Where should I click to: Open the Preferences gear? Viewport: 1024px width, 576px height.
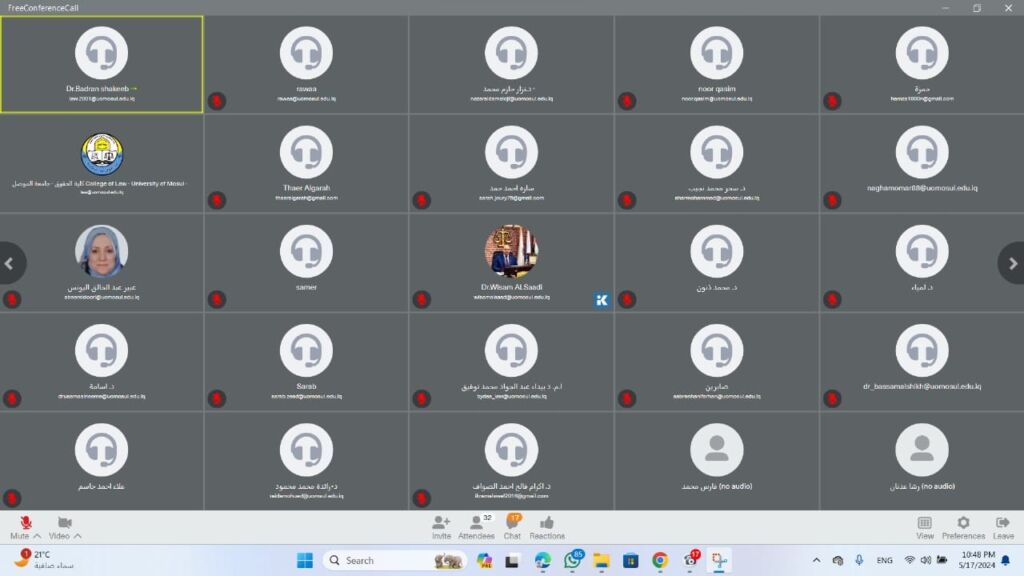[963, 523]
